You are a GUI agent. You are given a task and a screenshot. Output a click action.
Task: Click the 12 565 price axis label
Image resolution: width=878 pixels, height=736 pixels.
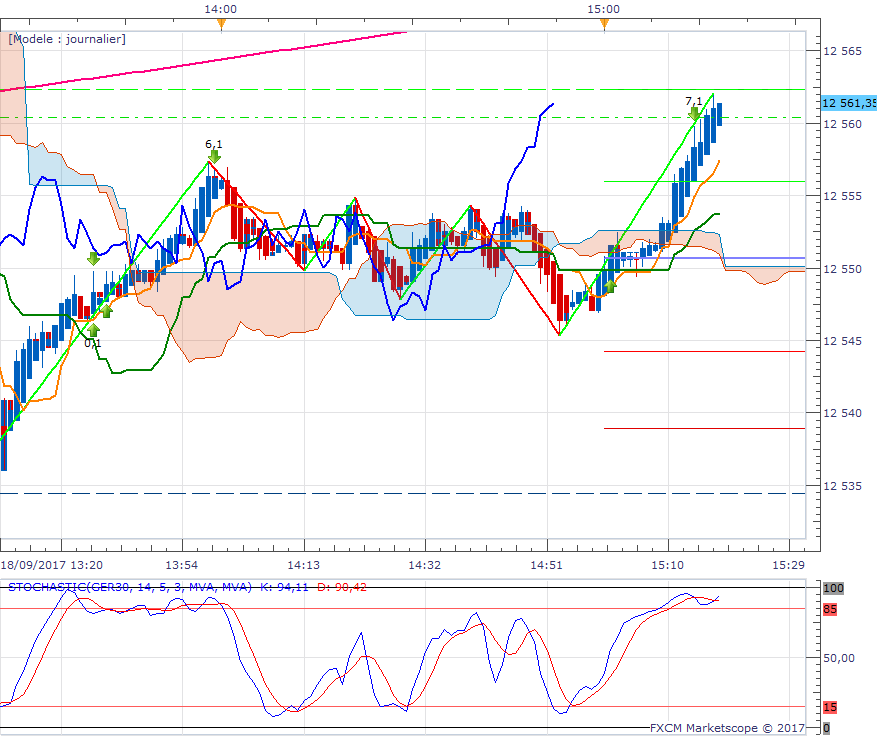tap(842, 50)
